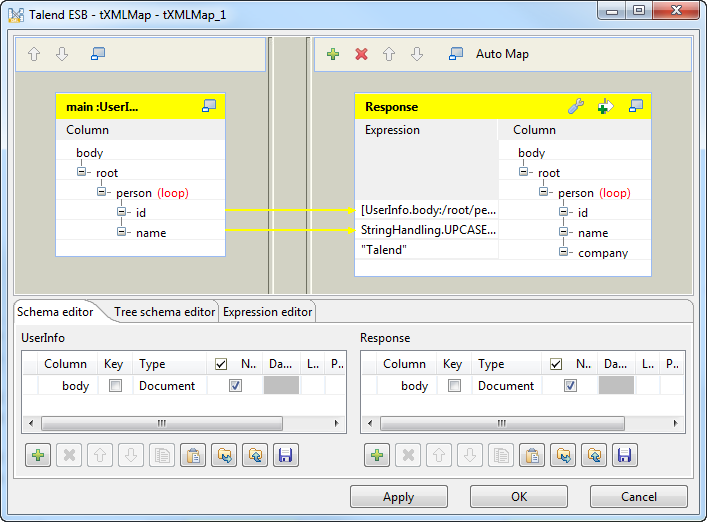The image size is (707, 522).
Task: Import Response schema from XML file
Action: [x=563, y=455]
